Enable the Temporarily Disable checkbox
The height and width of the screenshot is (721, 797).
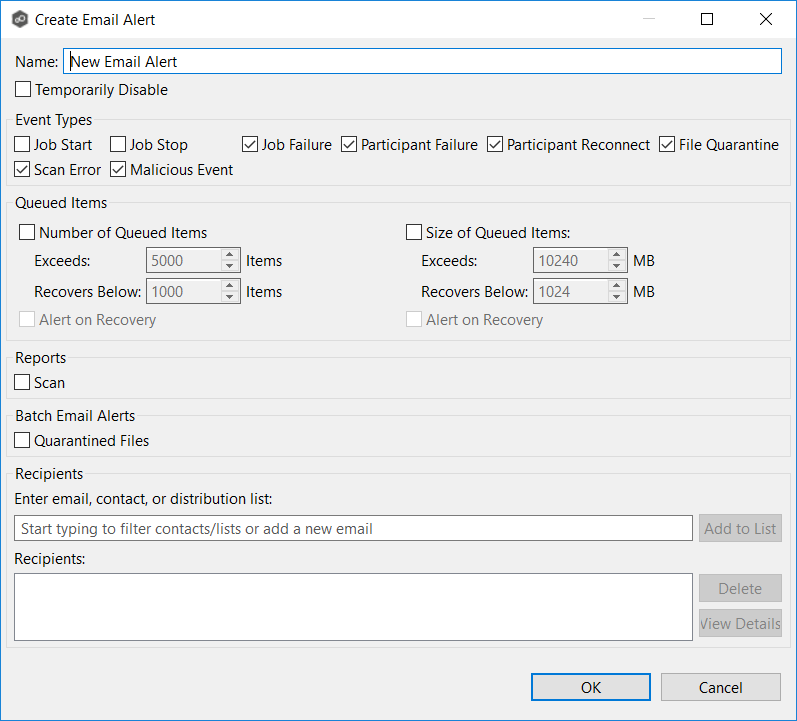pyautogui.click(x=23, y=90)
